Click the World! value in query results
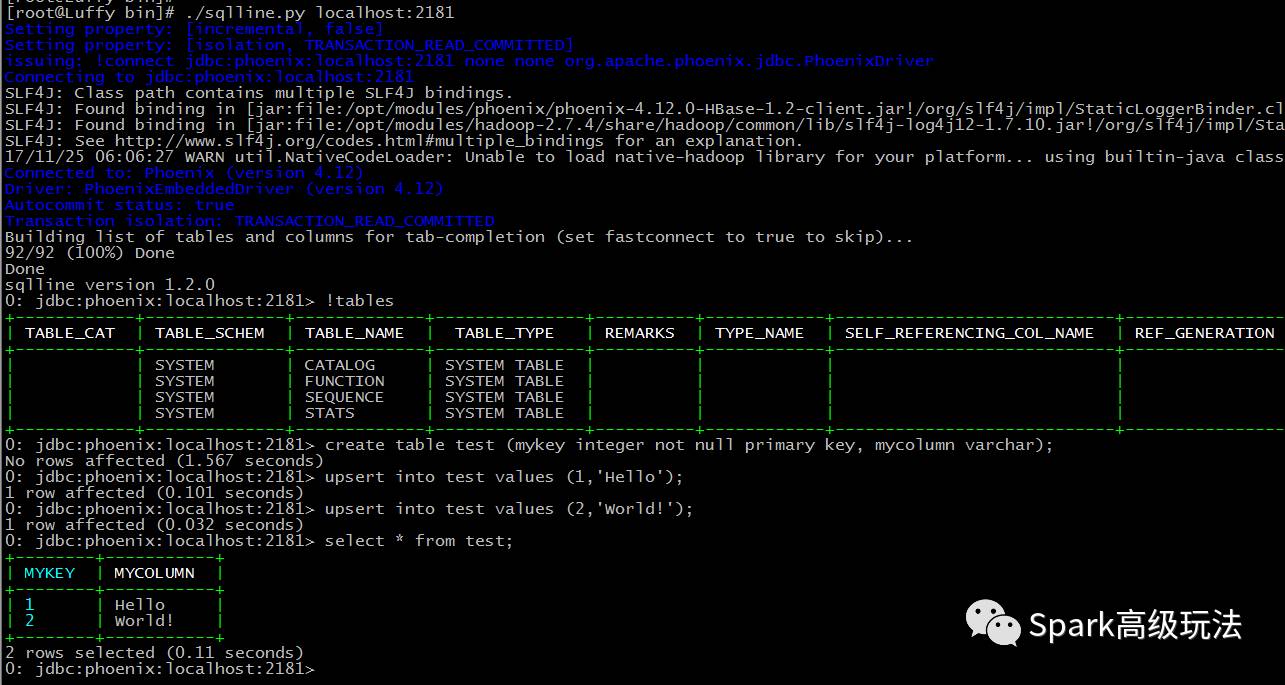 tap(144, 621)
